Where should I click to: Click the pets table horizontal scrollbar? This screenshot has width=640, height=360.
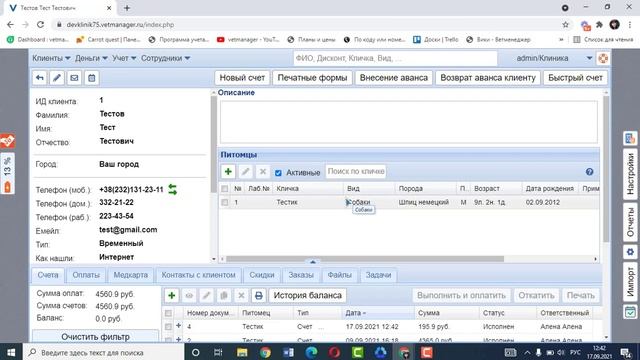(365, 259)
